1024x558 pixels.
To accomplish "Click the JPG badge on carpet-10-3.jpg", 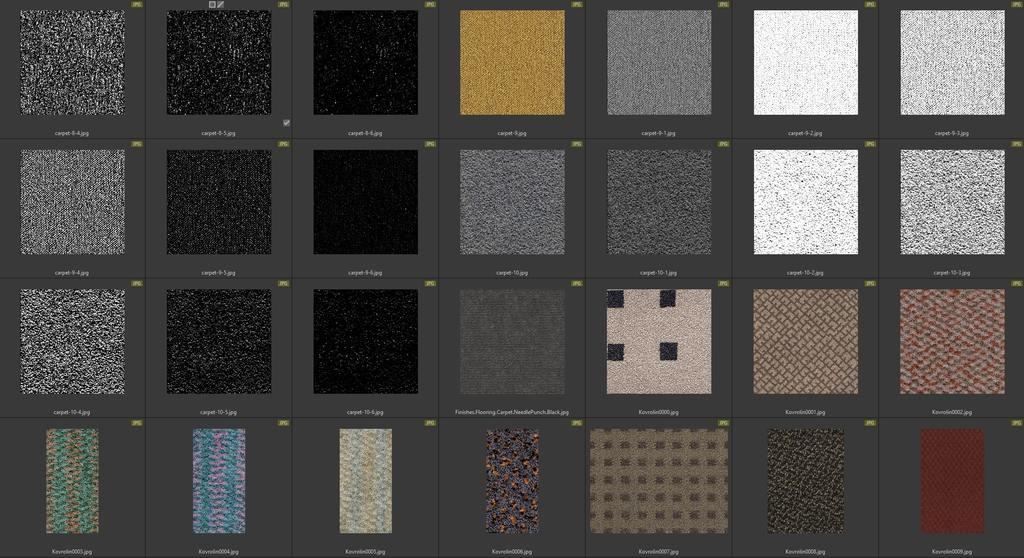I will click(x=1016, y=145).
